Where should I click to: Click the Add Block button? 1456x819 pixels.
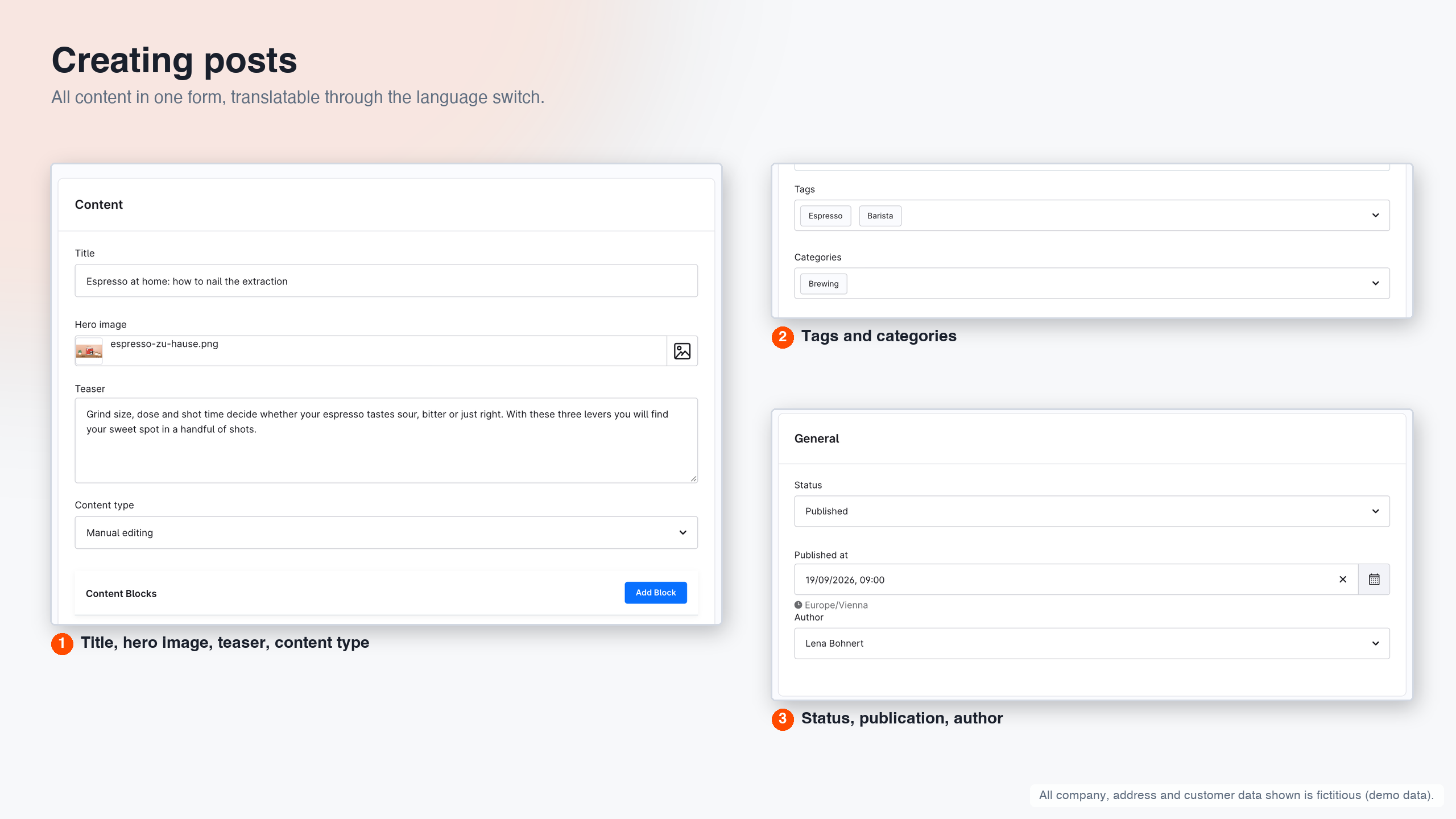[656, 593]
